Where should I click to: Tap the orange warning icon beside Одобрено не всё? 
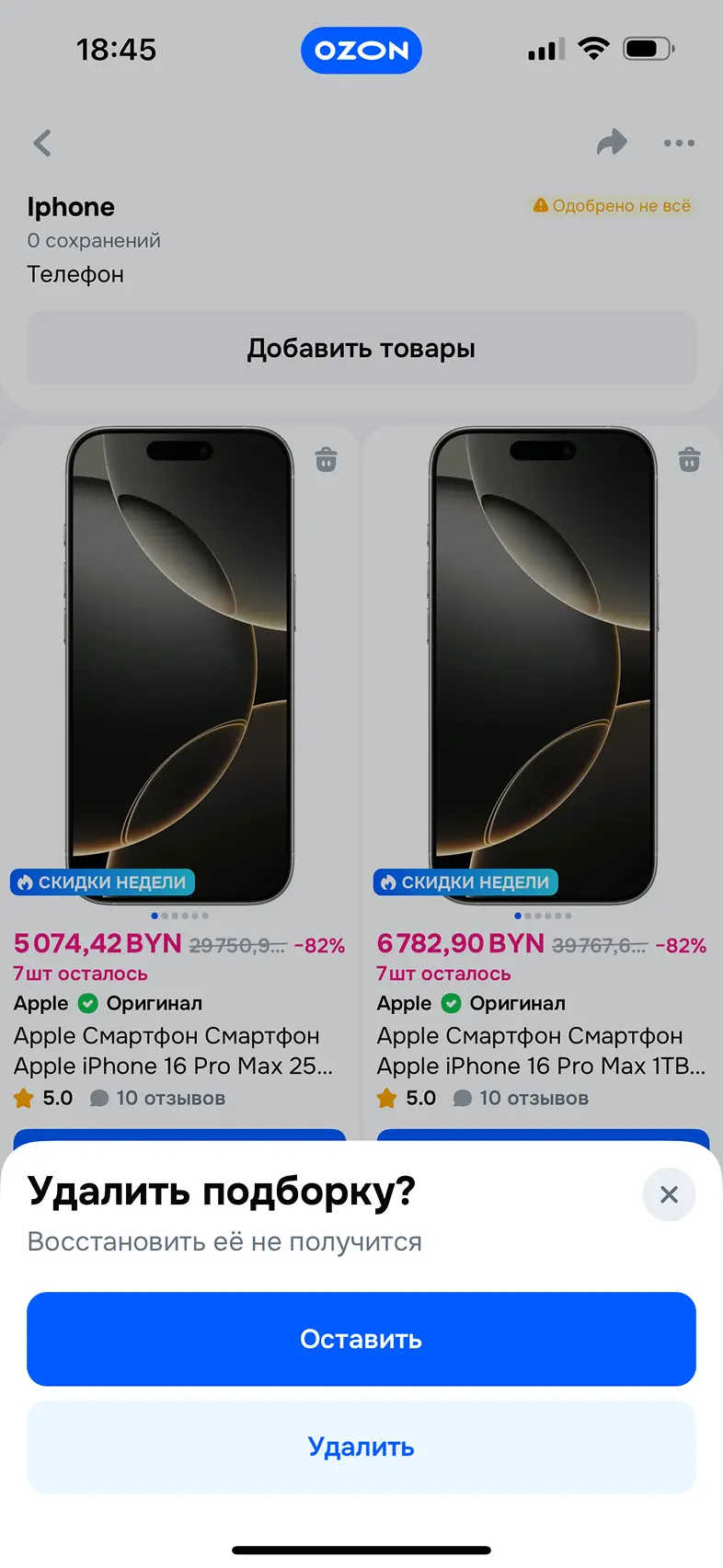coord(541,205)
